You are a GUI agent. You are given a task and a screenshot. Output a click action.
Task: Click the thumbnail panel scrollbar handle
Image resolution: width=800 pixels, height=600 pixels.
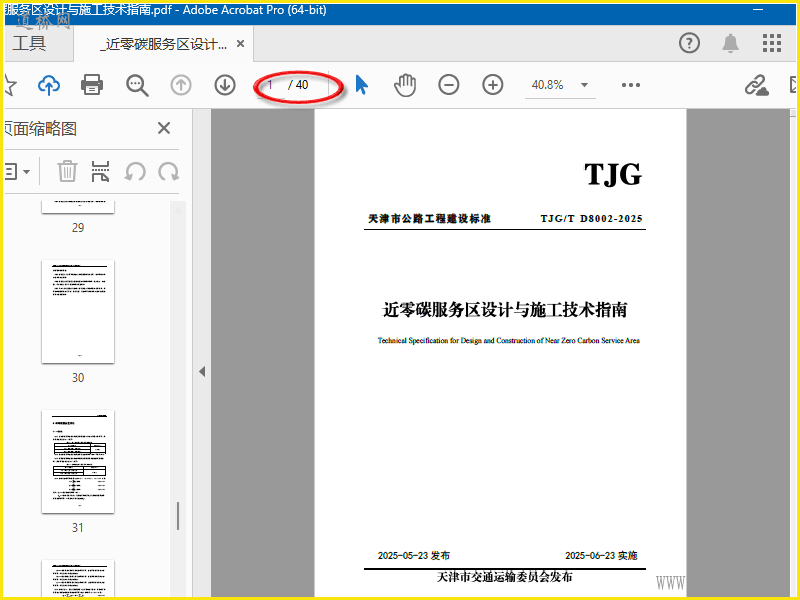pos(178,516)
